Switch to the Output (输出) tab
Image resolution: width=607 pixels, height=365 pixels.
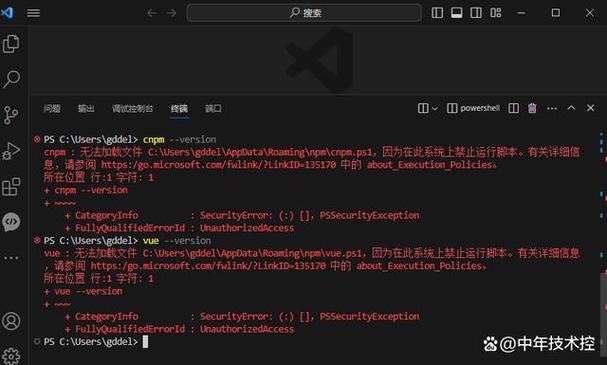[x=86, y=108]
